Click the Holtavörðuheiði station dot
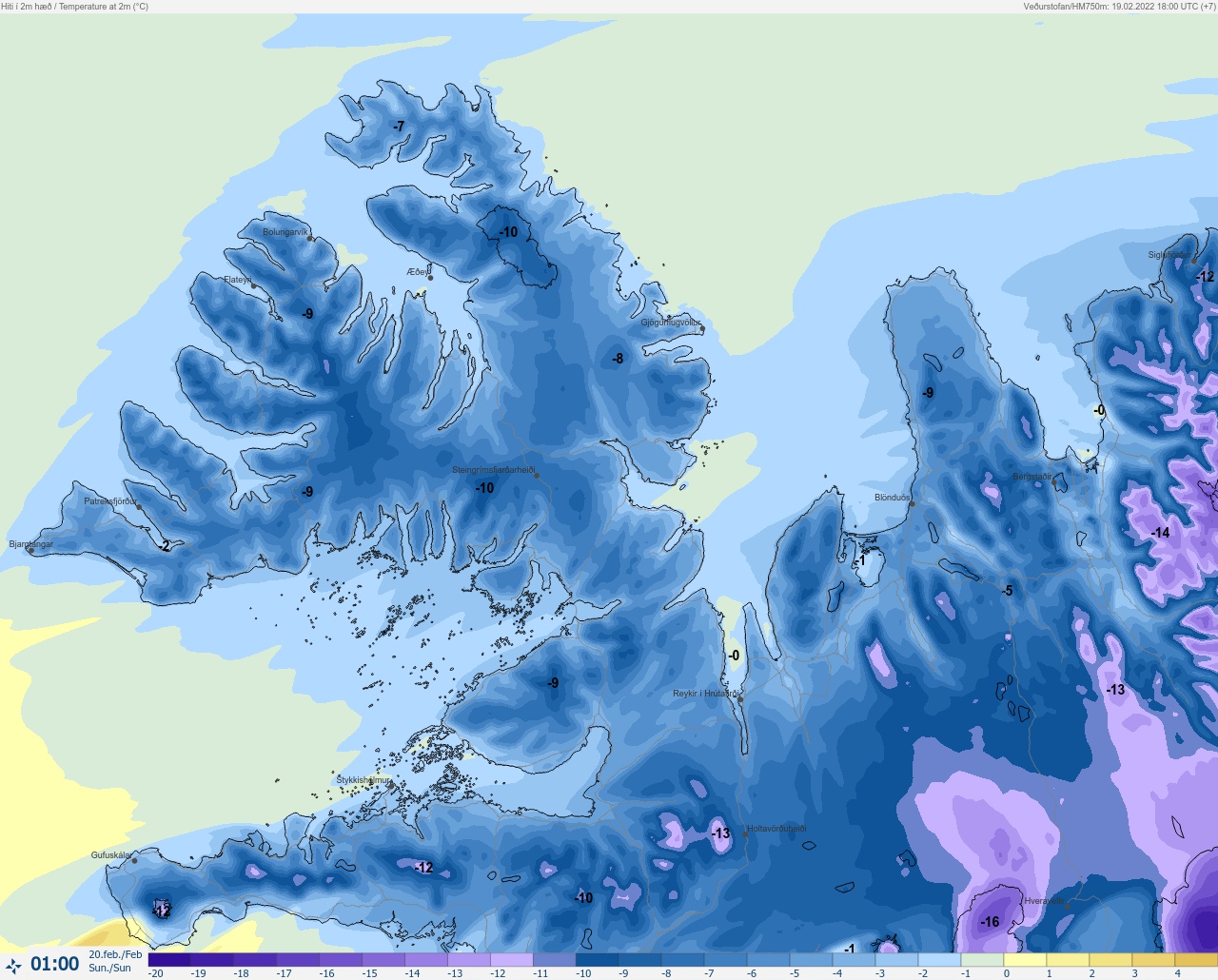The width and height of the screenshot is (1218, 980). tap(745, 834)
